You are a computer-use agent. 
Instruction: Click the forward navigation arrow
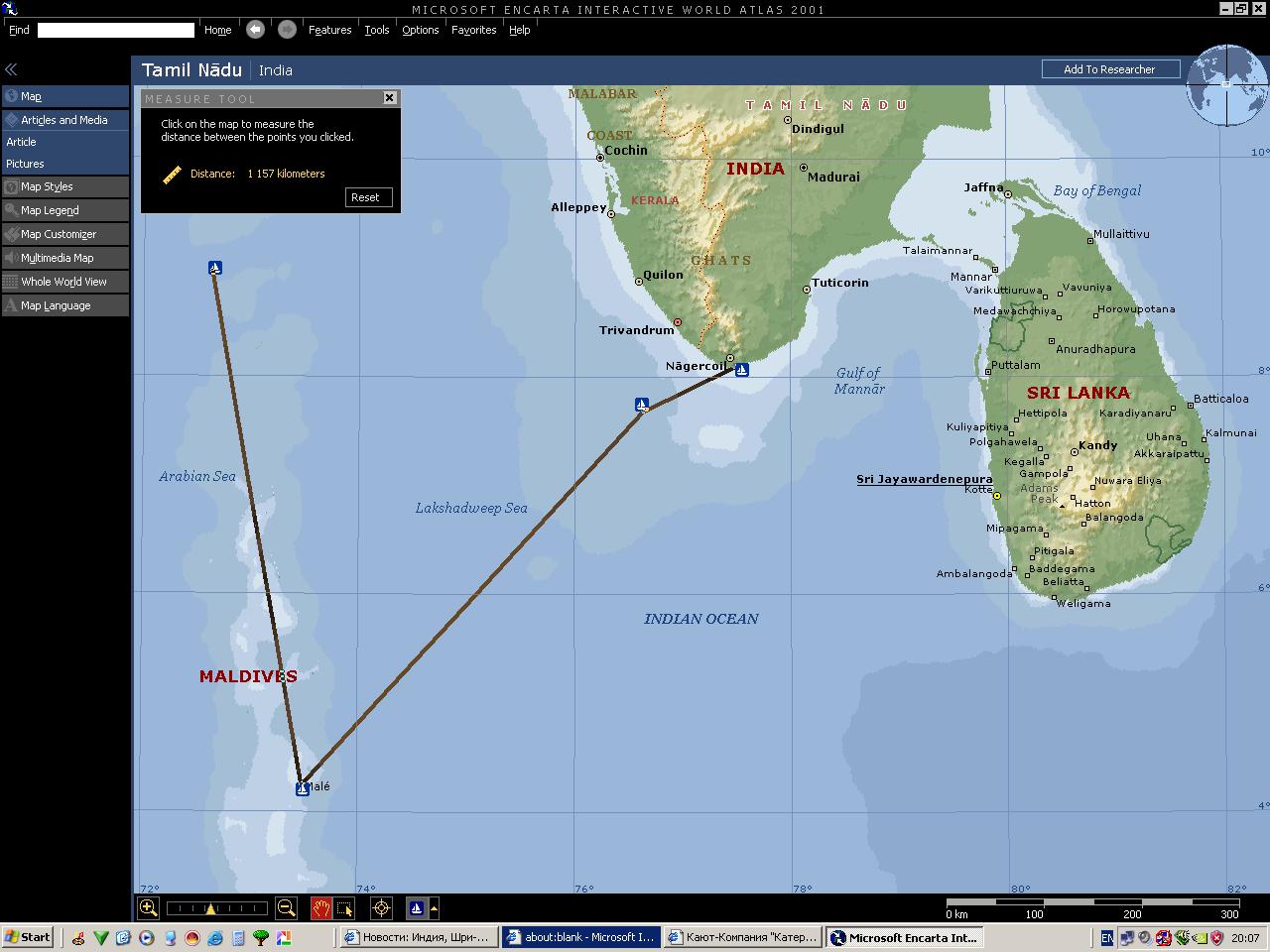287,30
